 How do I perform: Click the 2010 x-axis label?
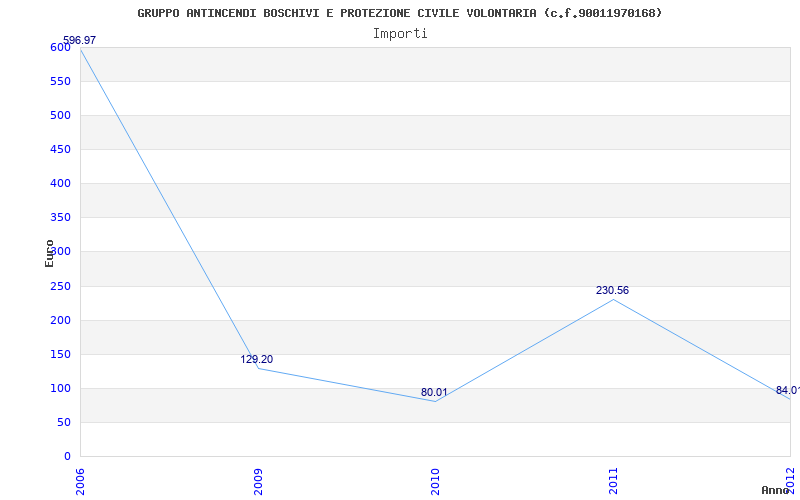point(435,482)
